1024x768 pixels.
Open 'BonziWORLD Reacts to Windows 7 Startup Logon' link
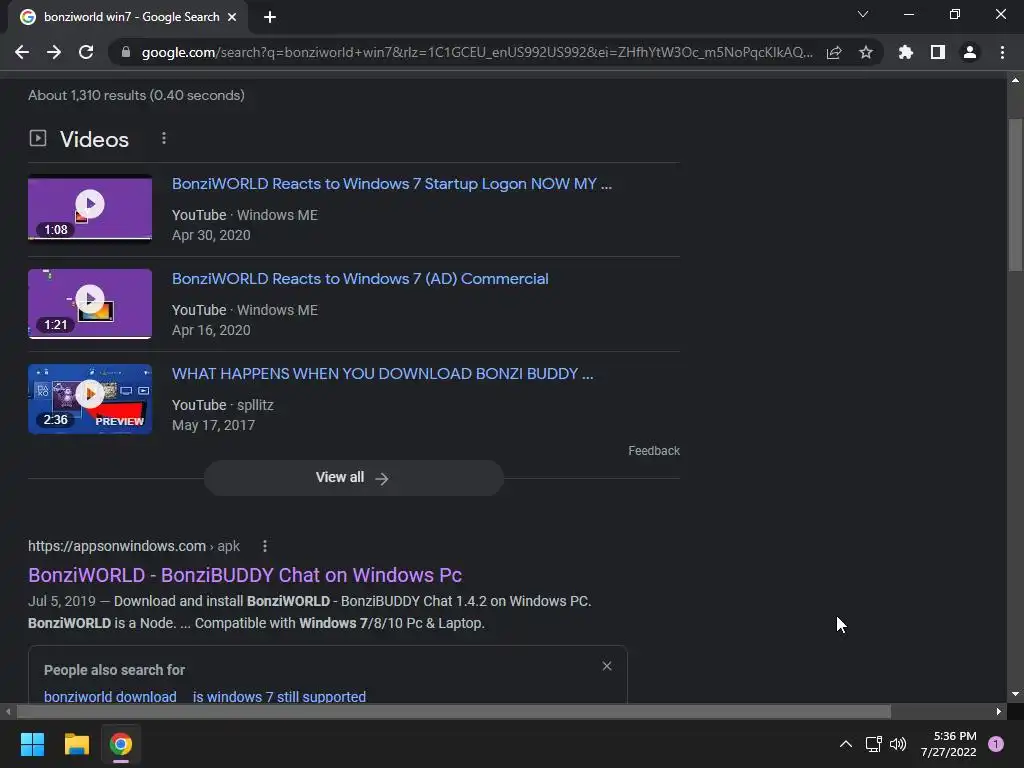[x=392, y=184]
